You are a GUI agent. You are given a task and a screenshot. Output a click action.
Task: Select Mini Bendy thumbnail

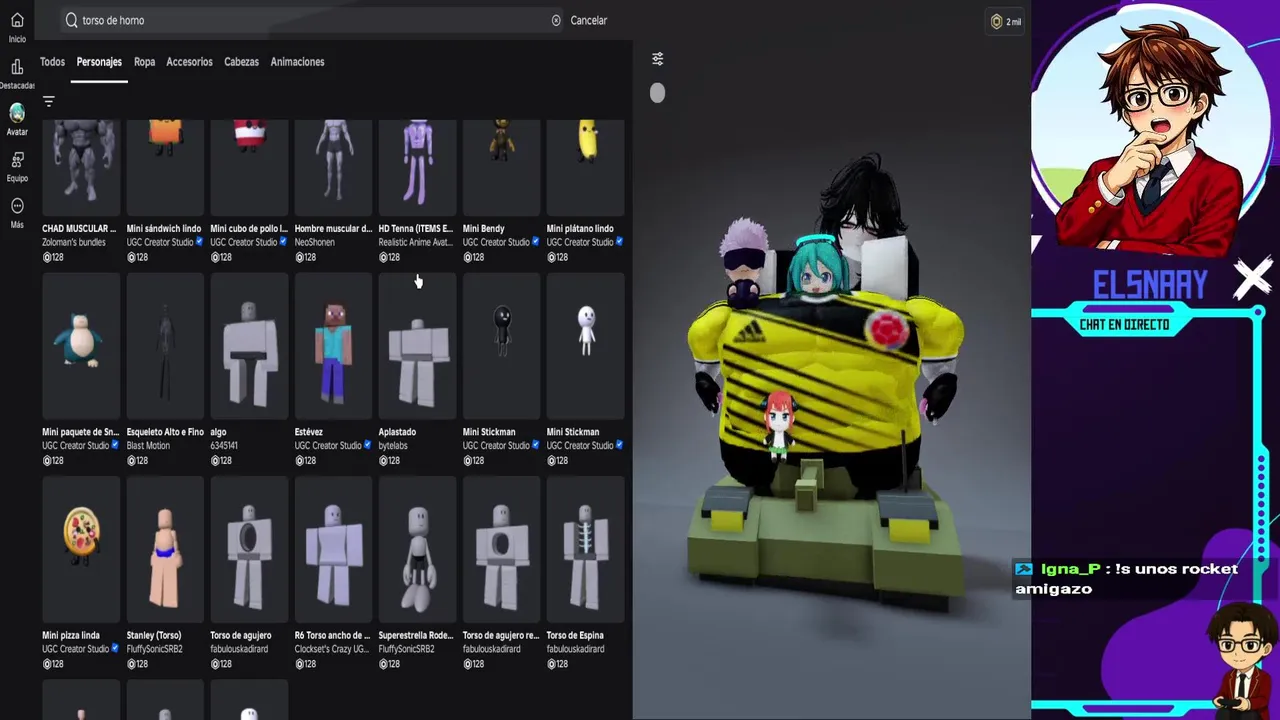(x=501, y=167)
